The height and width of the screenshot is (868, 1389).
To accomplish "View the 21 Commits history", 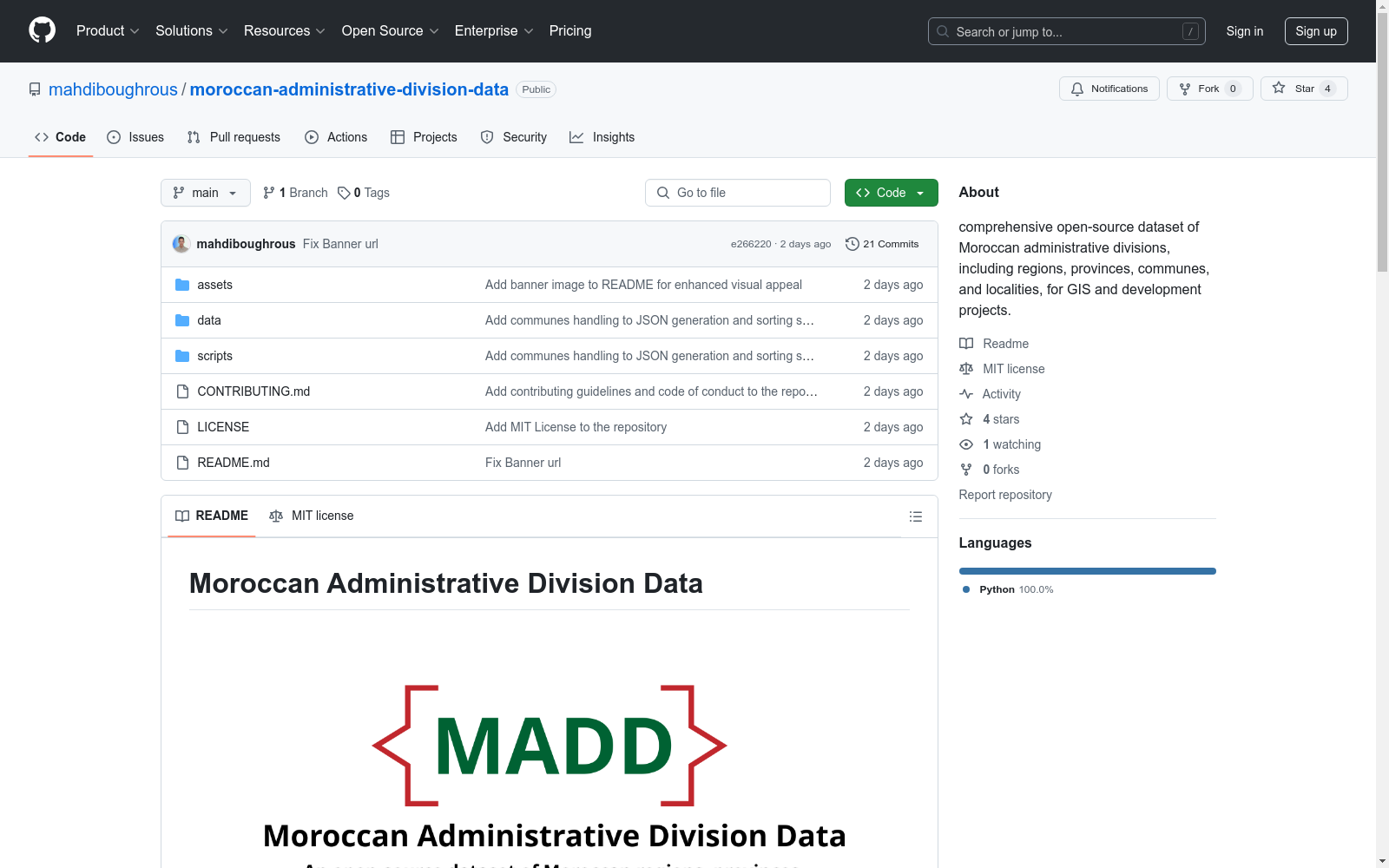I will pos(882,244).
